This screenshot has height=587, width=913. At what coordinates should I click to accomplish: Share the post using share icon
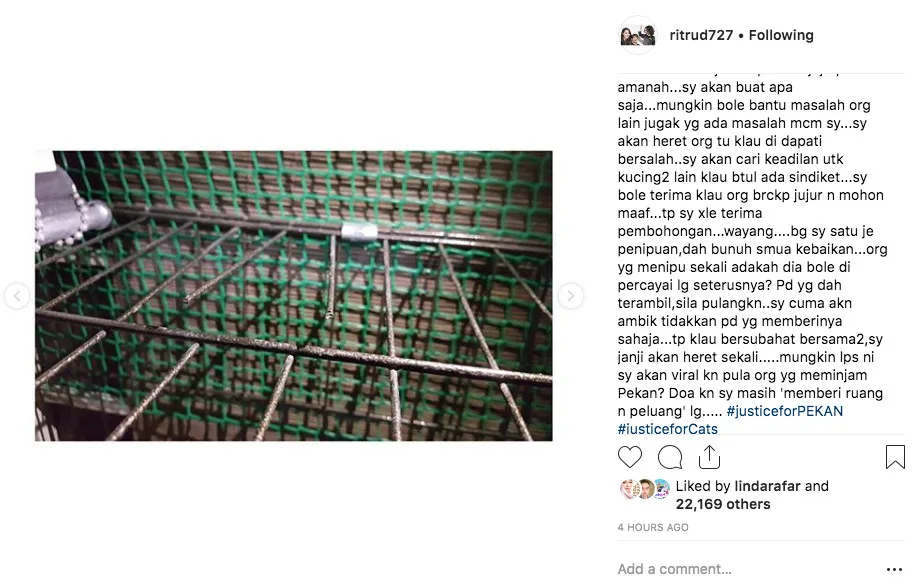pos(709,457)
